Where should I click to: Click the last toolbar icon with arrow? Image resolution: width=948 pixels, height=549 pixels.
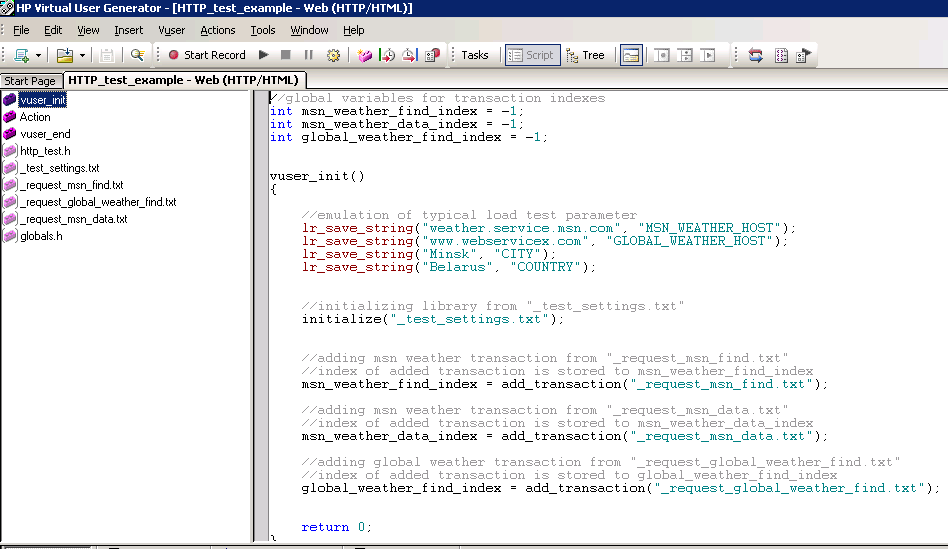(804, 55)
